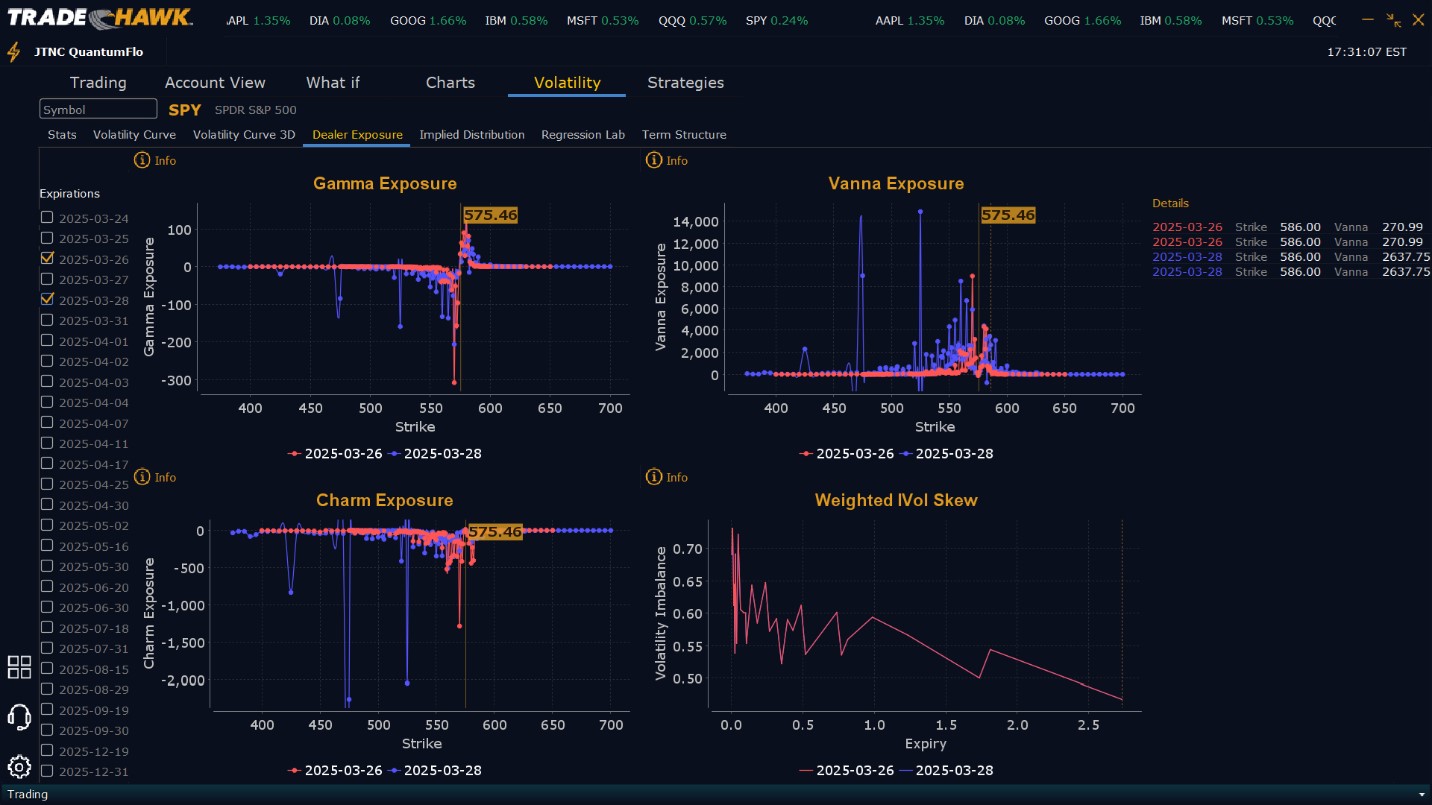1432x805 pixels.
Task: Open the headset support icon
Action: click(x=19, y=717)
